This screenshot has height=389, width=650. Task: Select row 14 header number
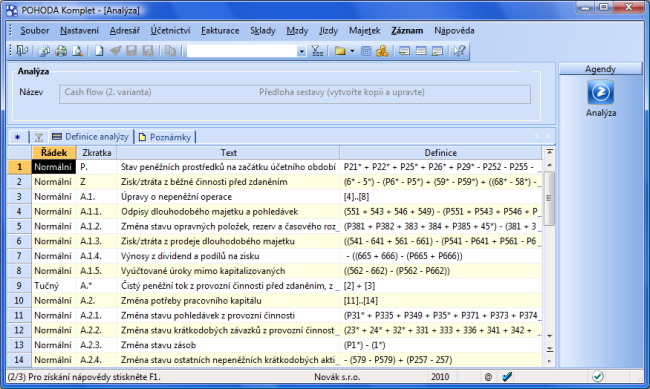[19, 360]
